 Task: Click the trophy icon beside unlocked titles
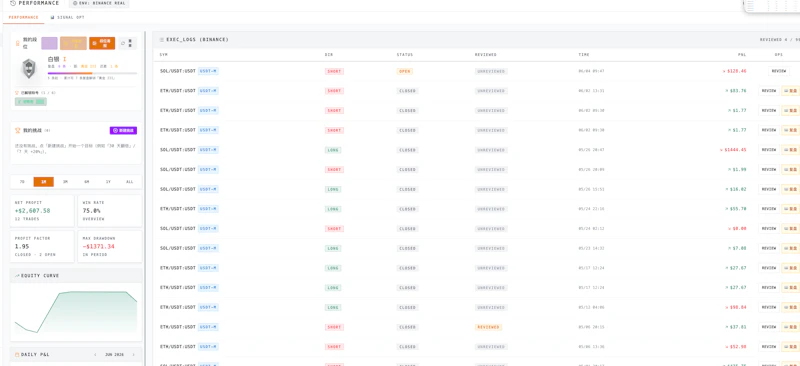(17, 93)
